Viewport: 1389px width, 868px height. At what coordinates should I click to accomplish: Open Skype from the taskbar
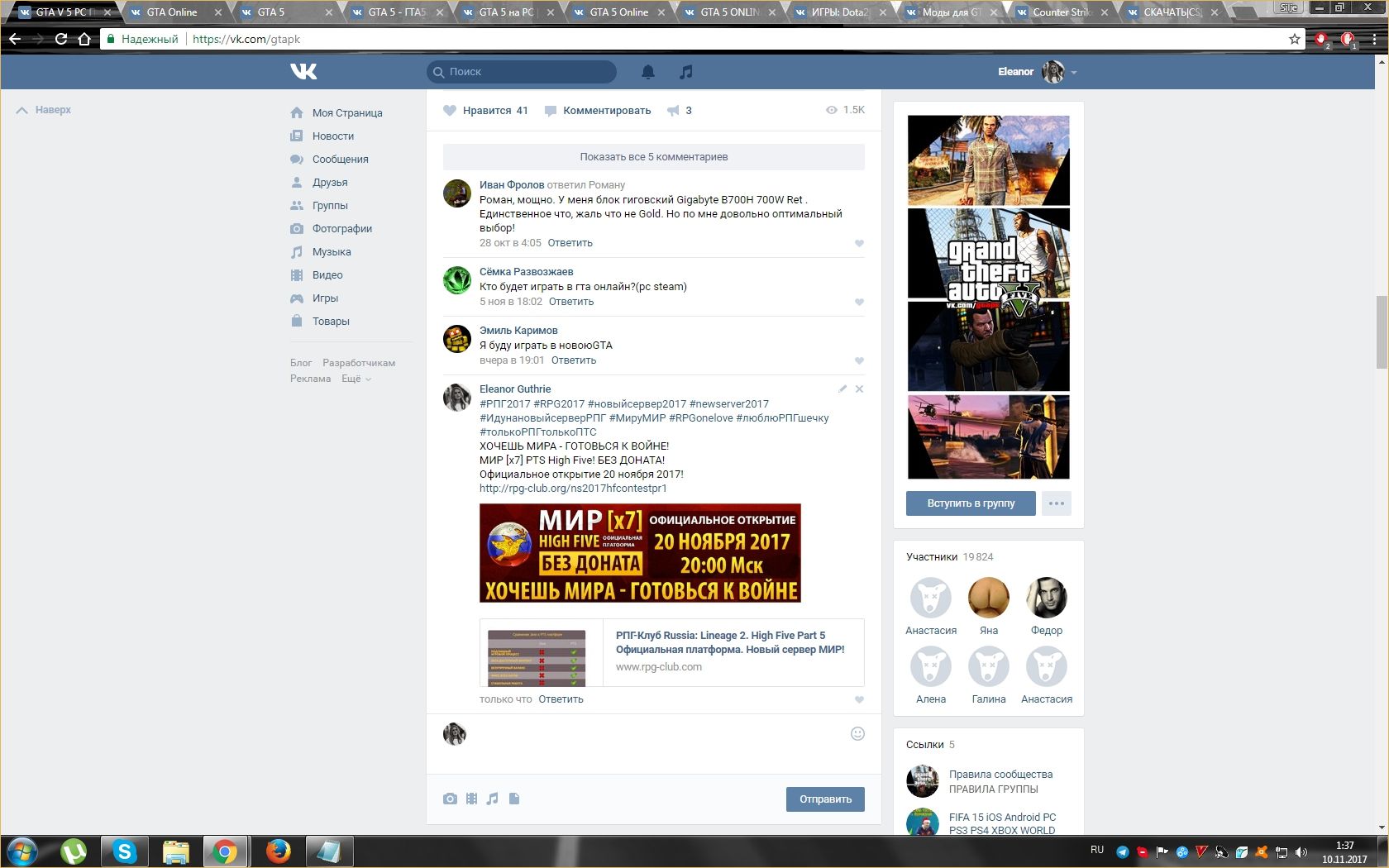click(125, 851)
